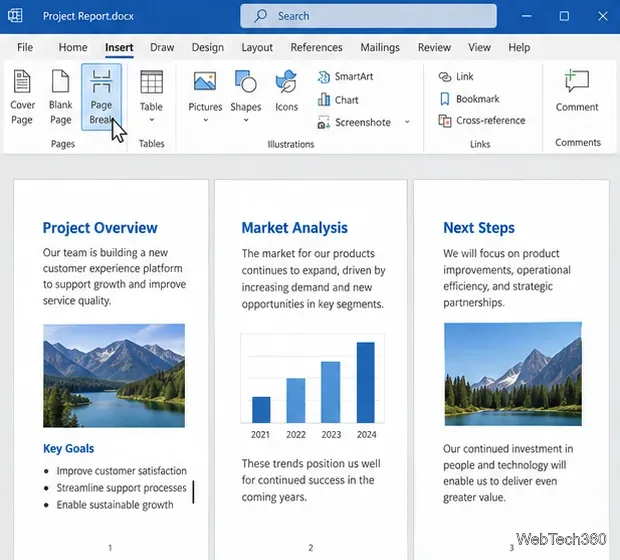Add a new Comment
620x560 pixels.
(577, 91)
